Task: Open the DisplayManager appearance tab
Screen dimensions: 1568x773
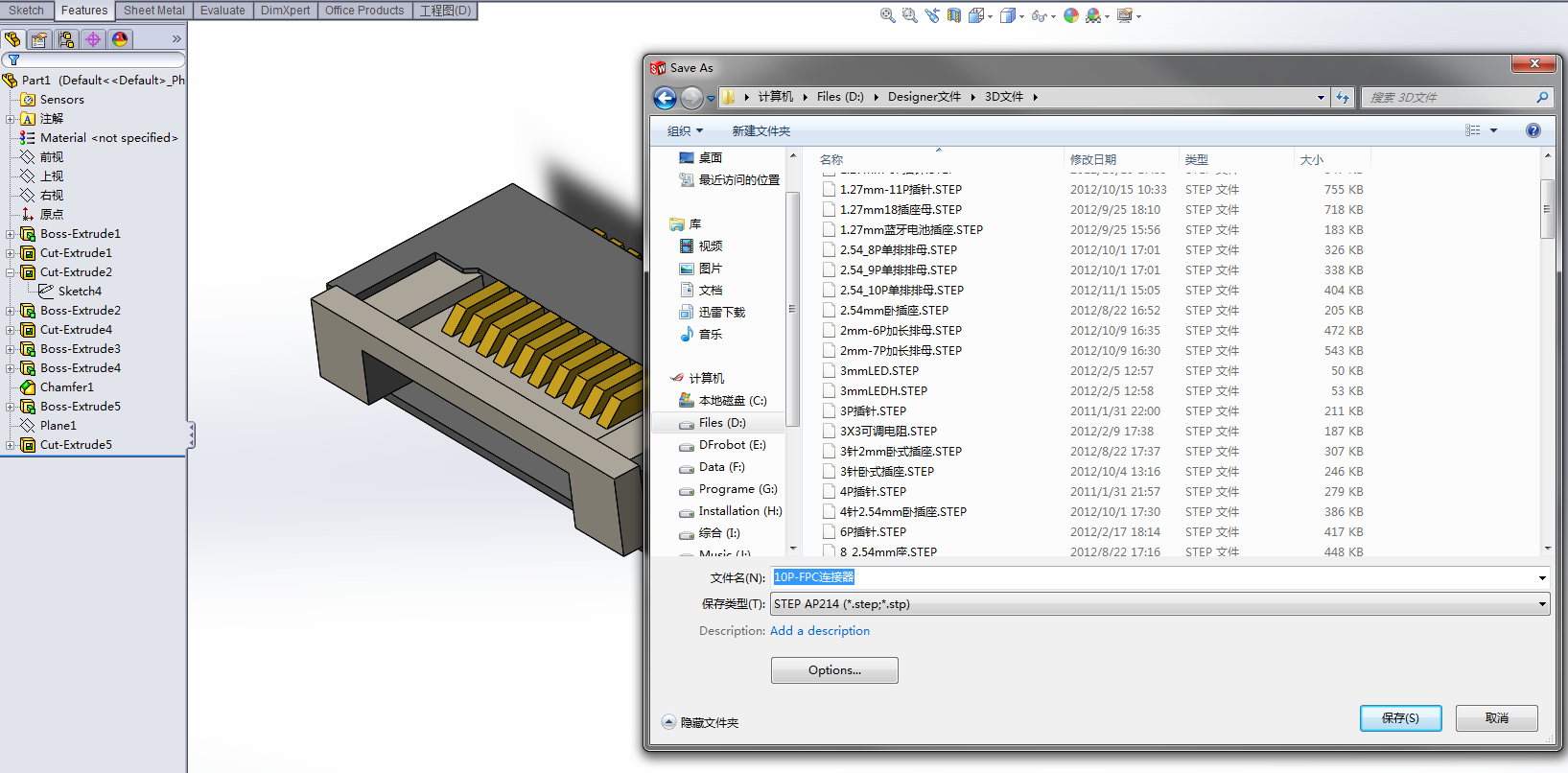Action: [x=120, y=39]
